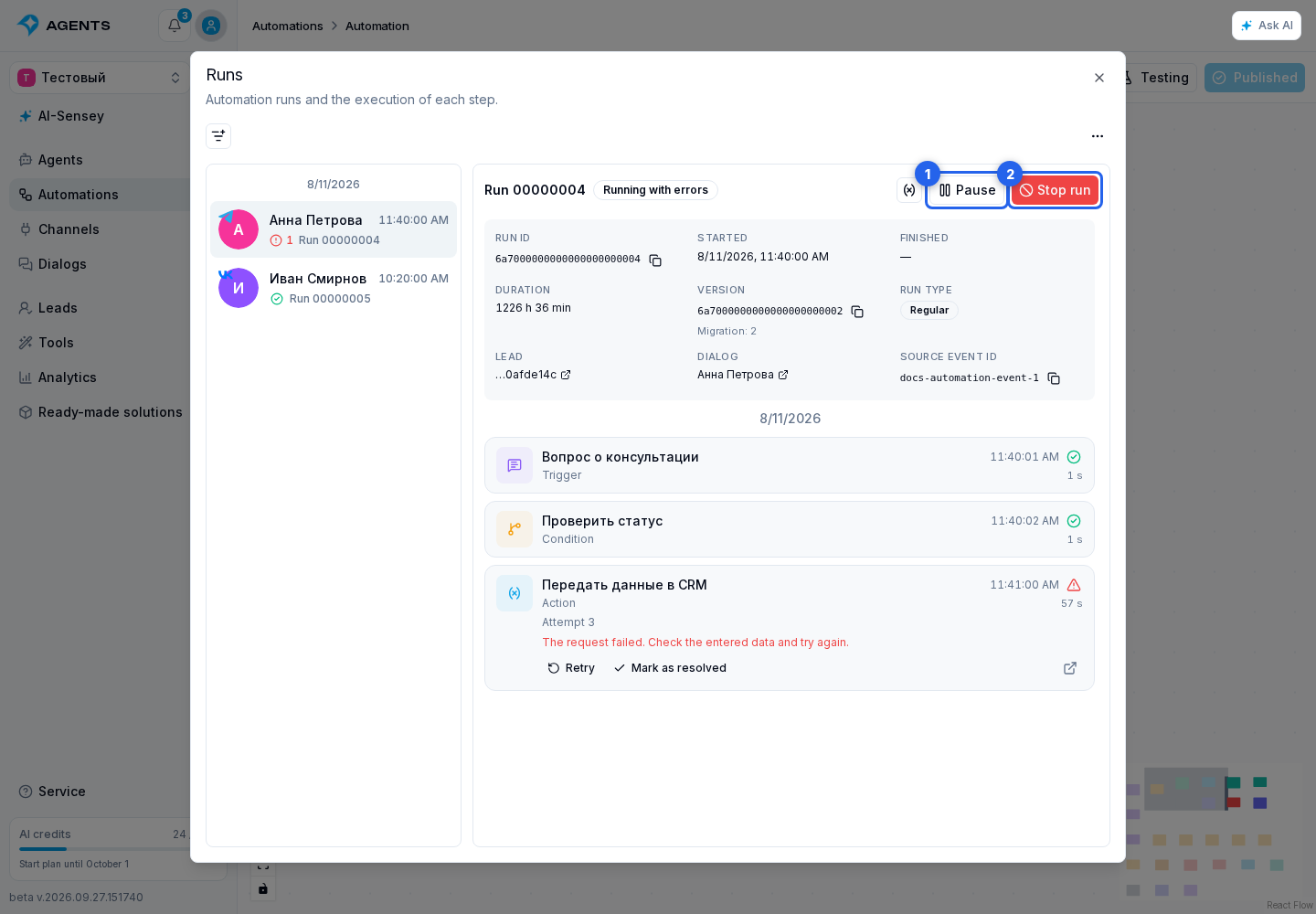Click the warning icon on the CRM step

coord(1074,585)
